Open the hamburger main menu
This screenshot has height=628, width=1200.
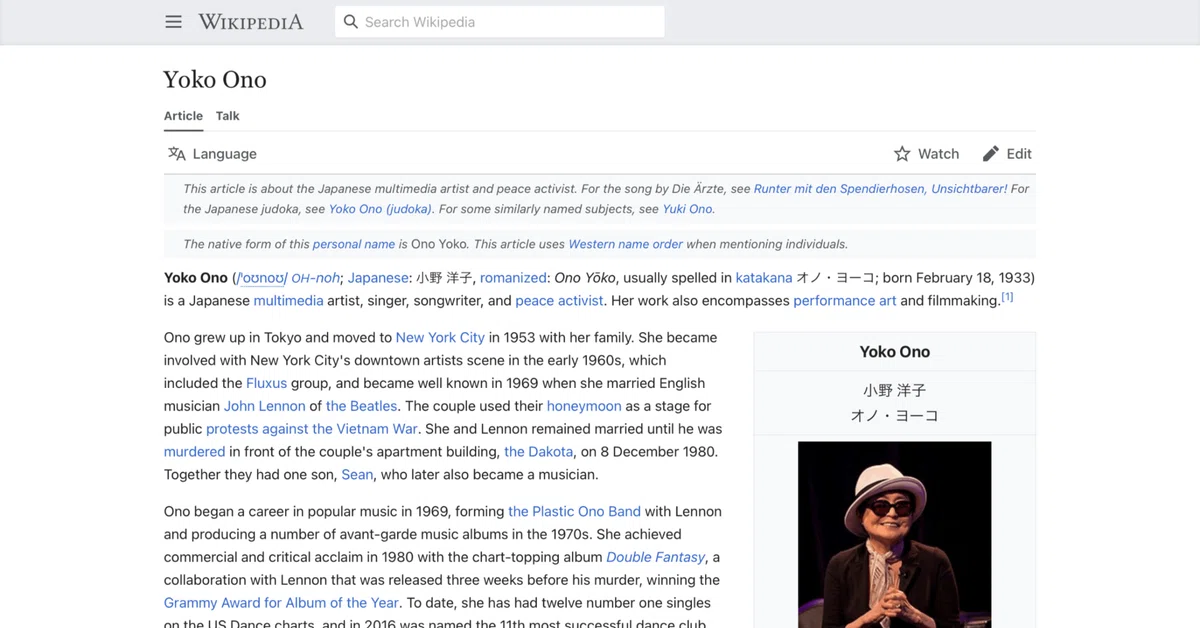(x=174, y=22)
